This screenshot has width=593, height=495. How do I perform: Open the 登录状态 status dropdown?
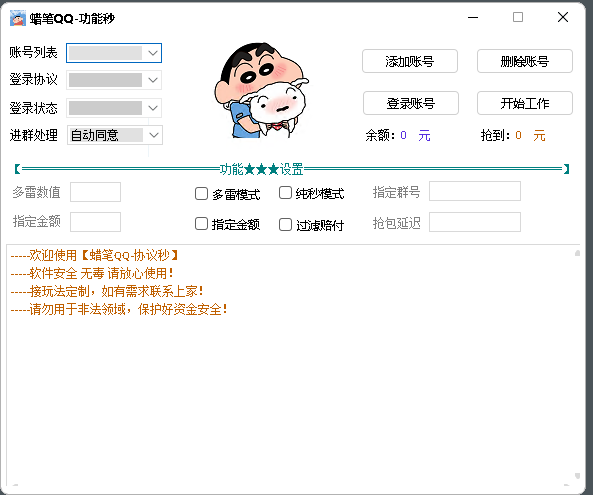tap(114, 108)
